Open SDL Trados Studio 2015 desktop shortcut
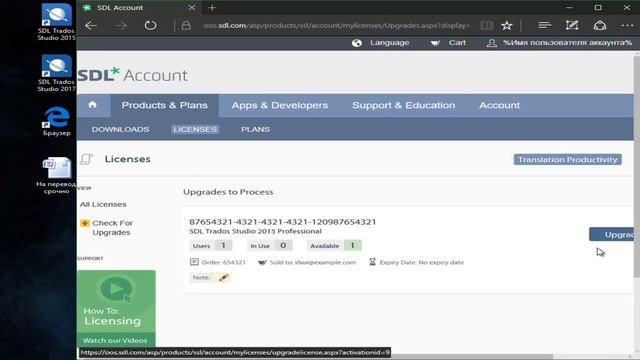 [x=56, y=22]
